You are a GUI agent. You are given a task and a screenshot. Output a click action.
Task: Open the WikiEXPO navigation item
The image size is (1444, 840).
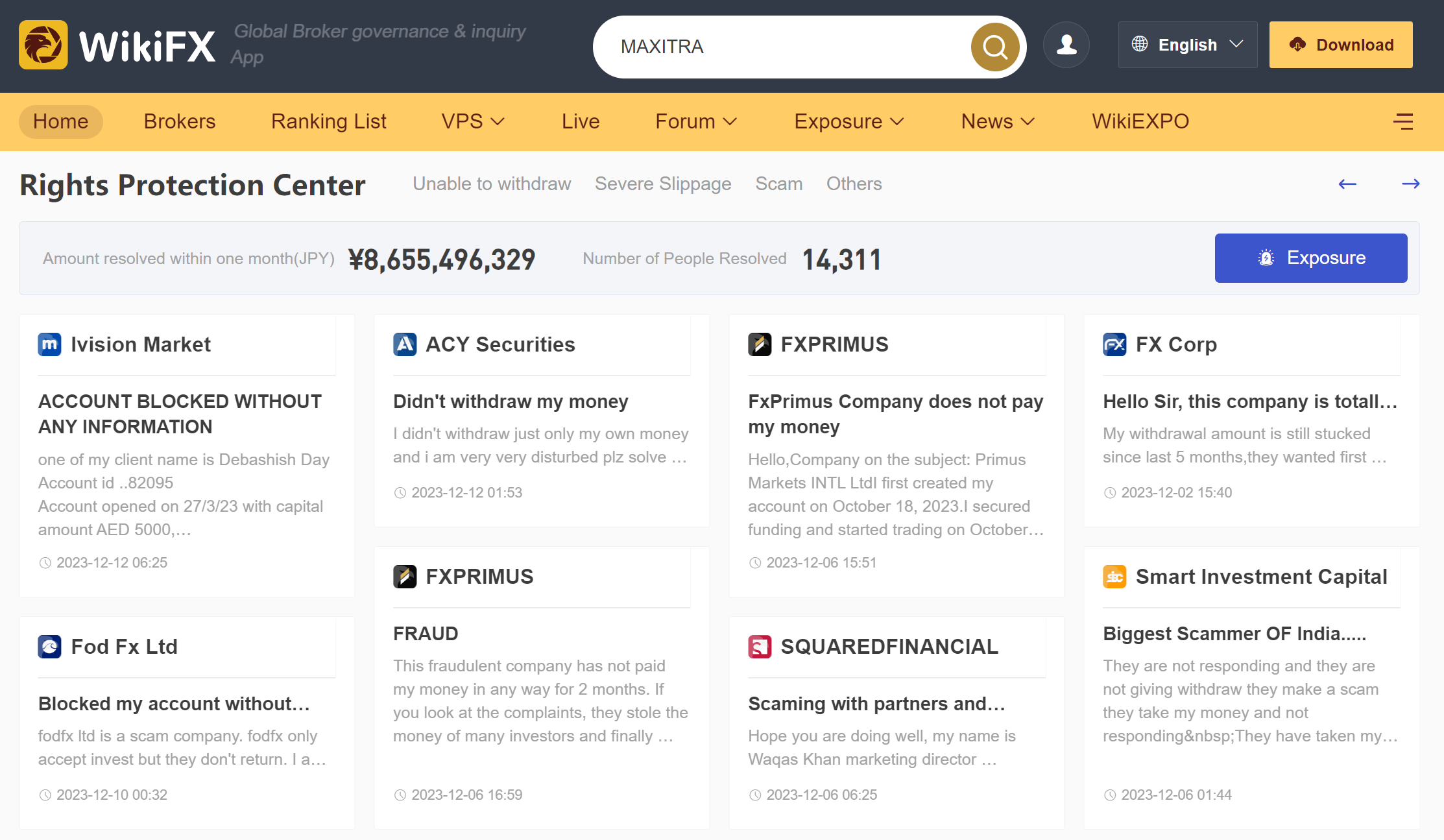(x=1140, y=121)
